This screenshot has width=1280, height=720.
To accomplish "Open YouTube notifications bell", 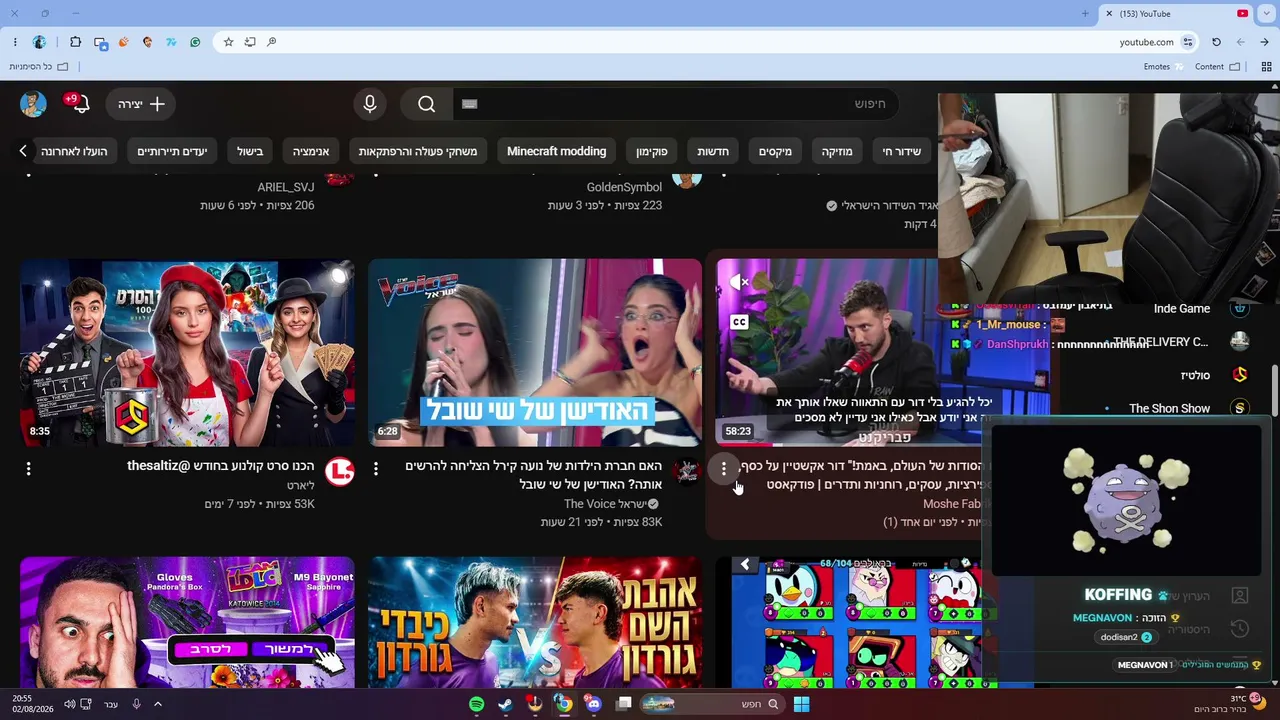I will [79, 103].
